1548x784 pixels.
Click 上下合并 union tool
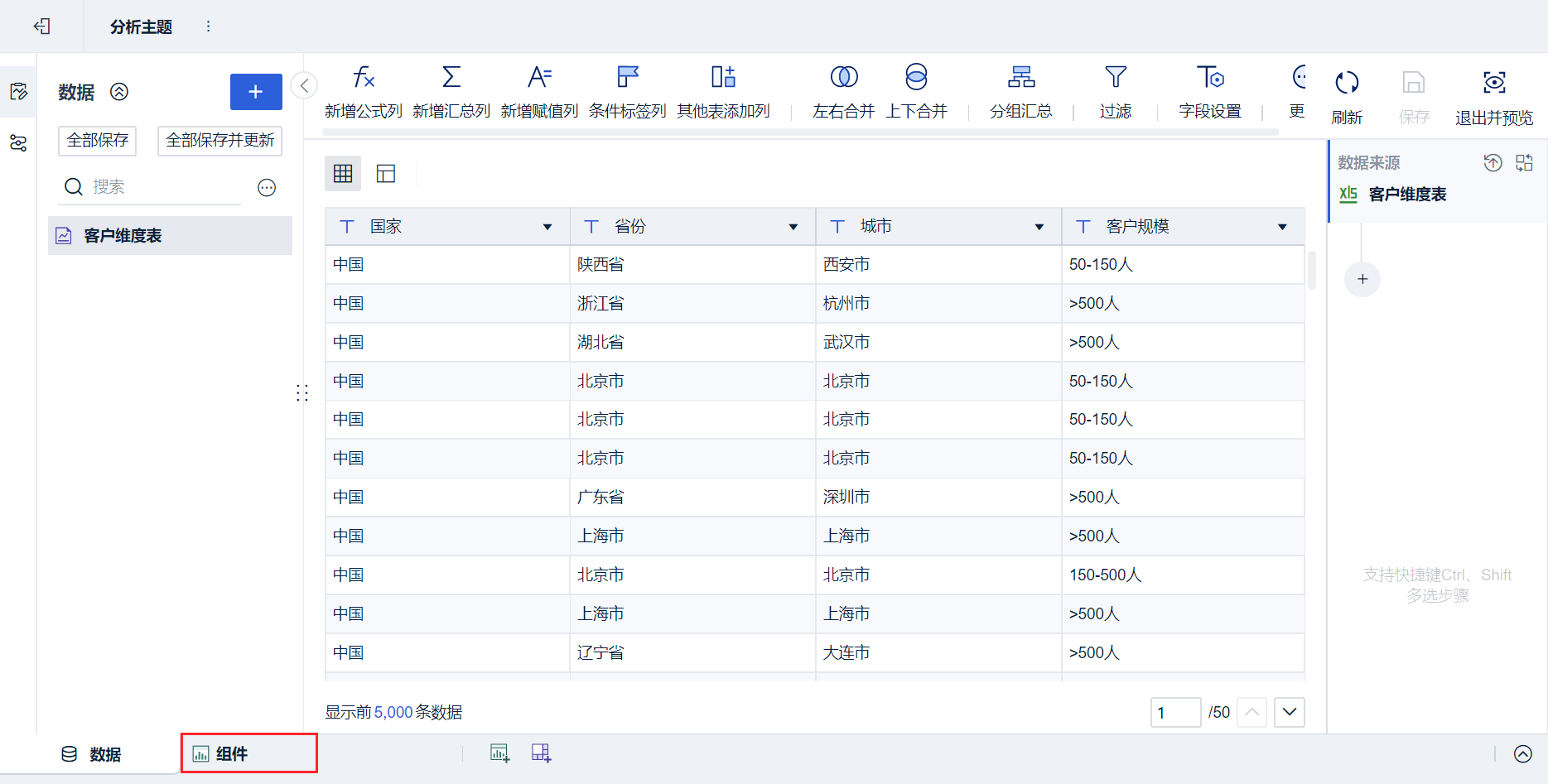916,92
